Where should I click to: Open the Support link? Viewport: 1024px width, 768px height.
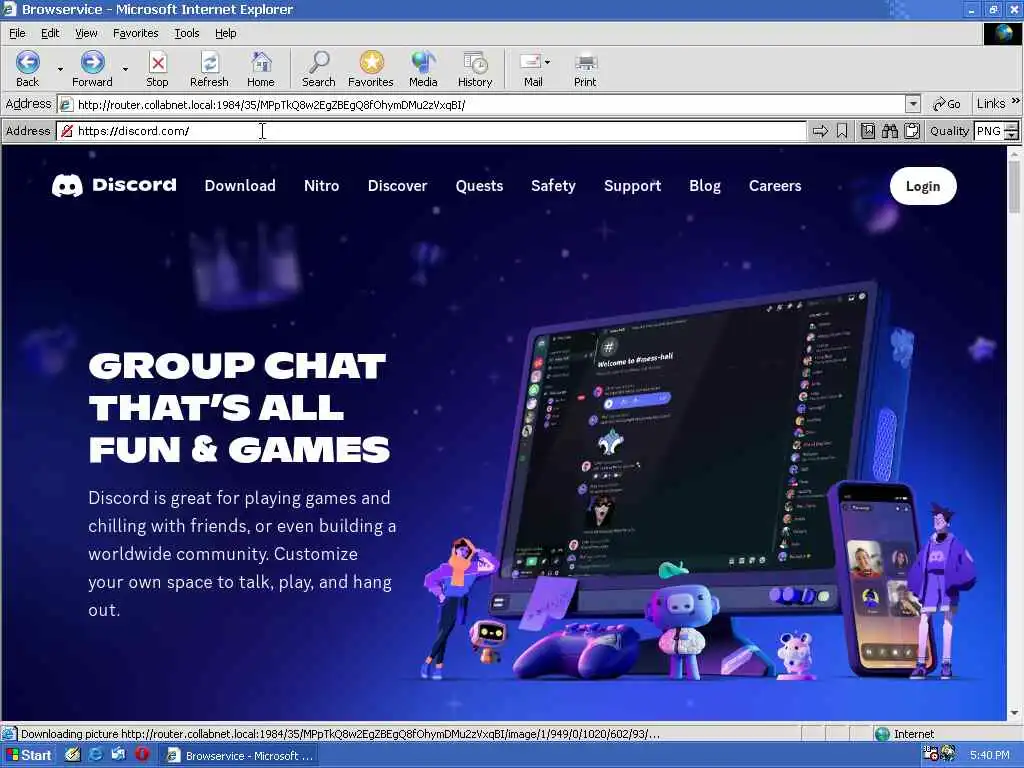coord(632,186)
